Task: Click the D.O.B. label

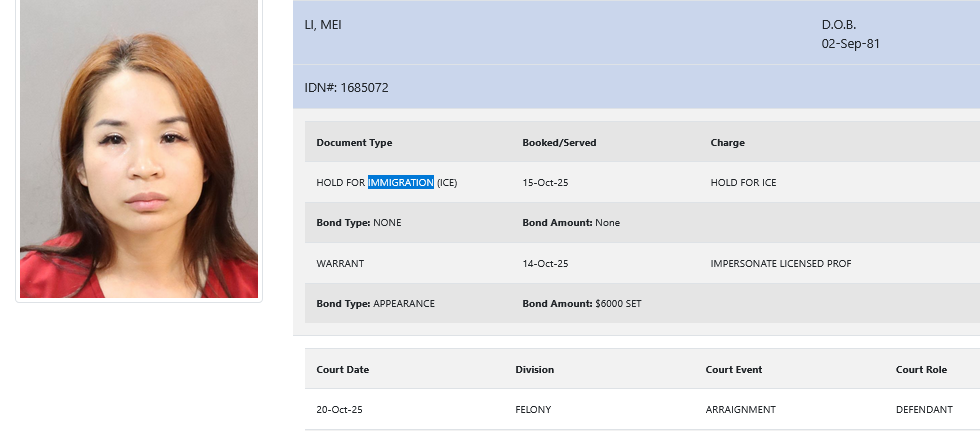Action: click(x=839, y=24)
